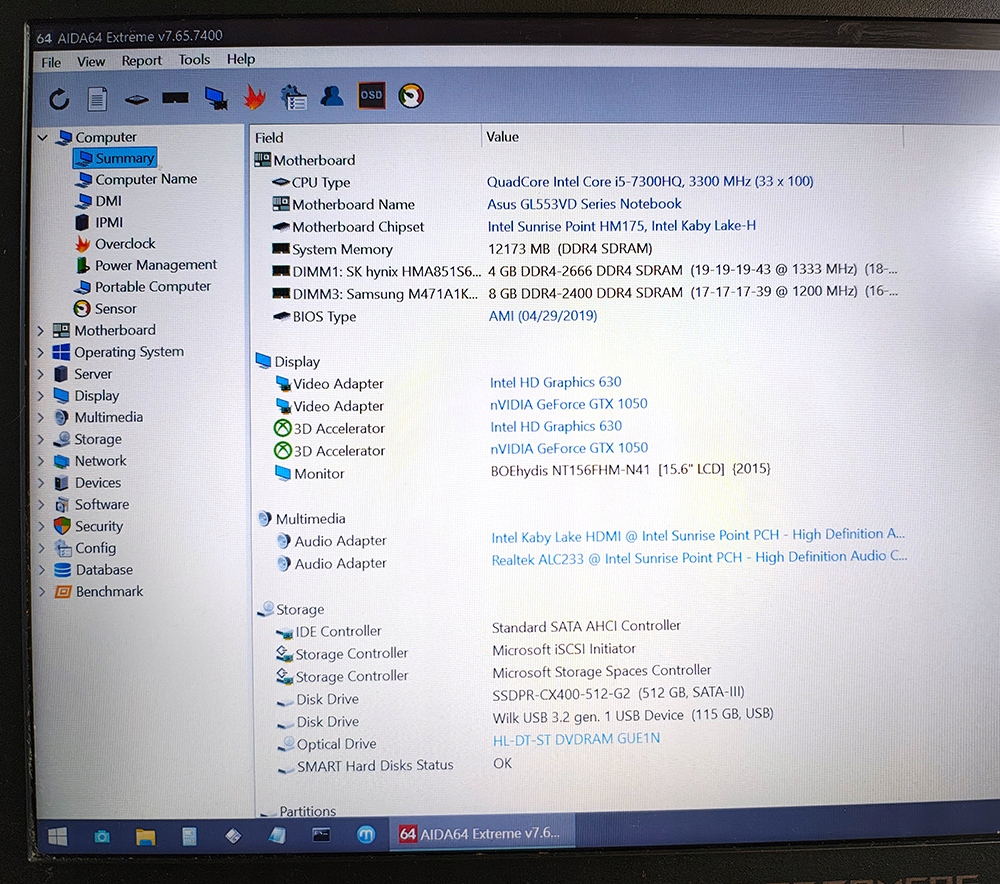Click the flame System Stability Test icon

click(x=254, y=98)
